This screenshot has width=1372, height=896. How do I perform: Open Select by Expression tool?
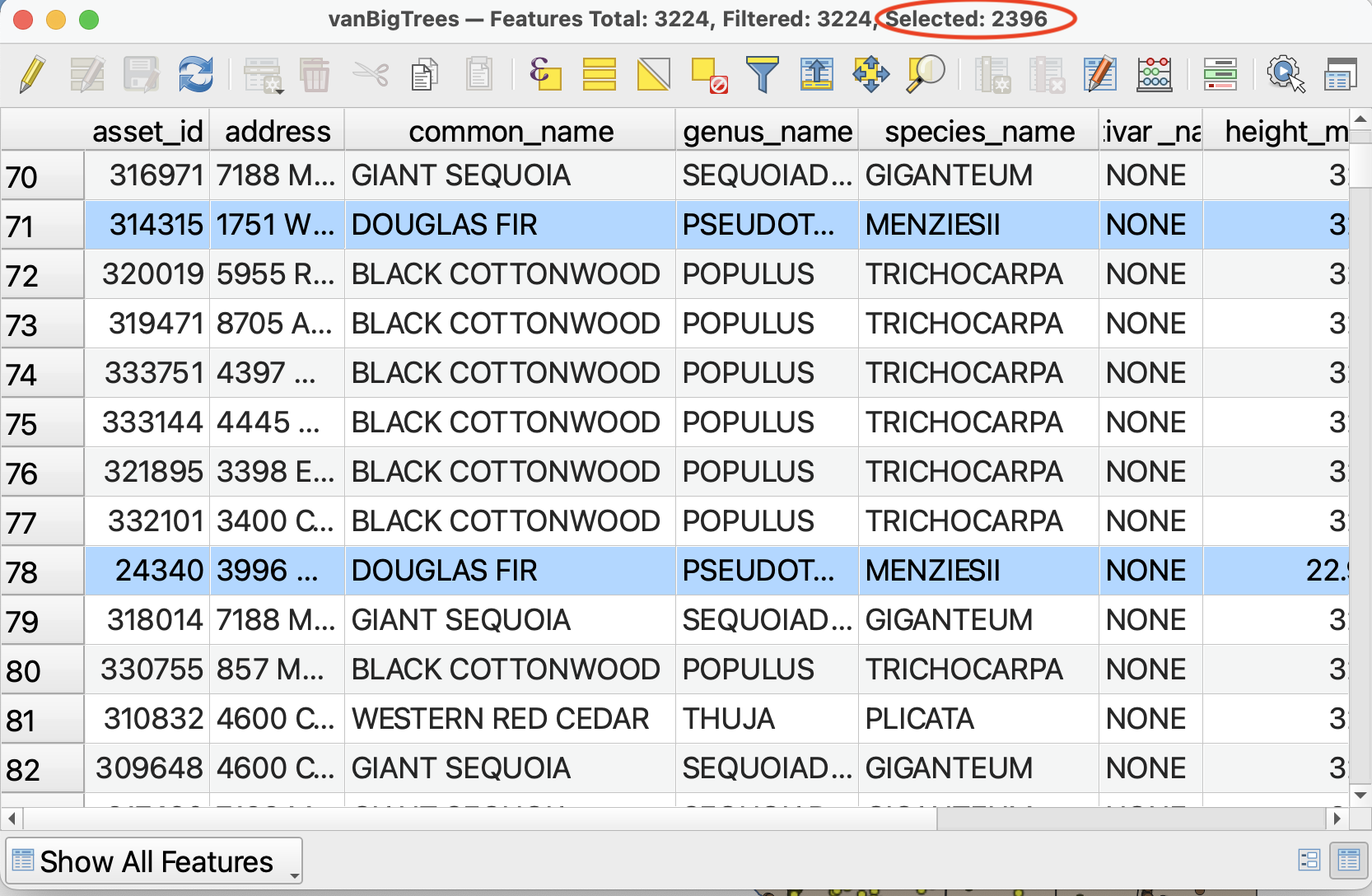coord(544,74)
